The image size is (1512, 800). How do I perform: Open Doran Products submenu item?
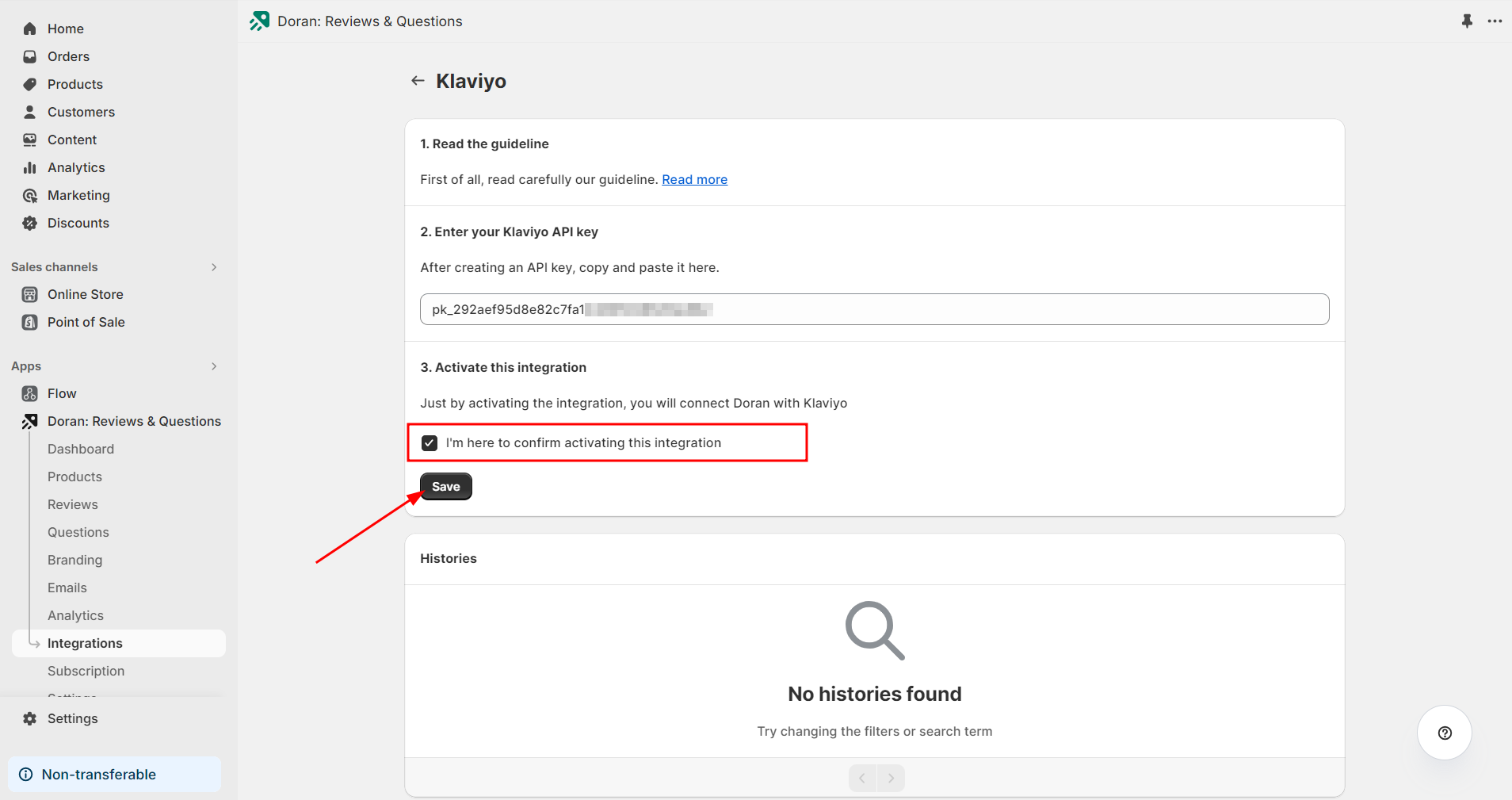74,477
